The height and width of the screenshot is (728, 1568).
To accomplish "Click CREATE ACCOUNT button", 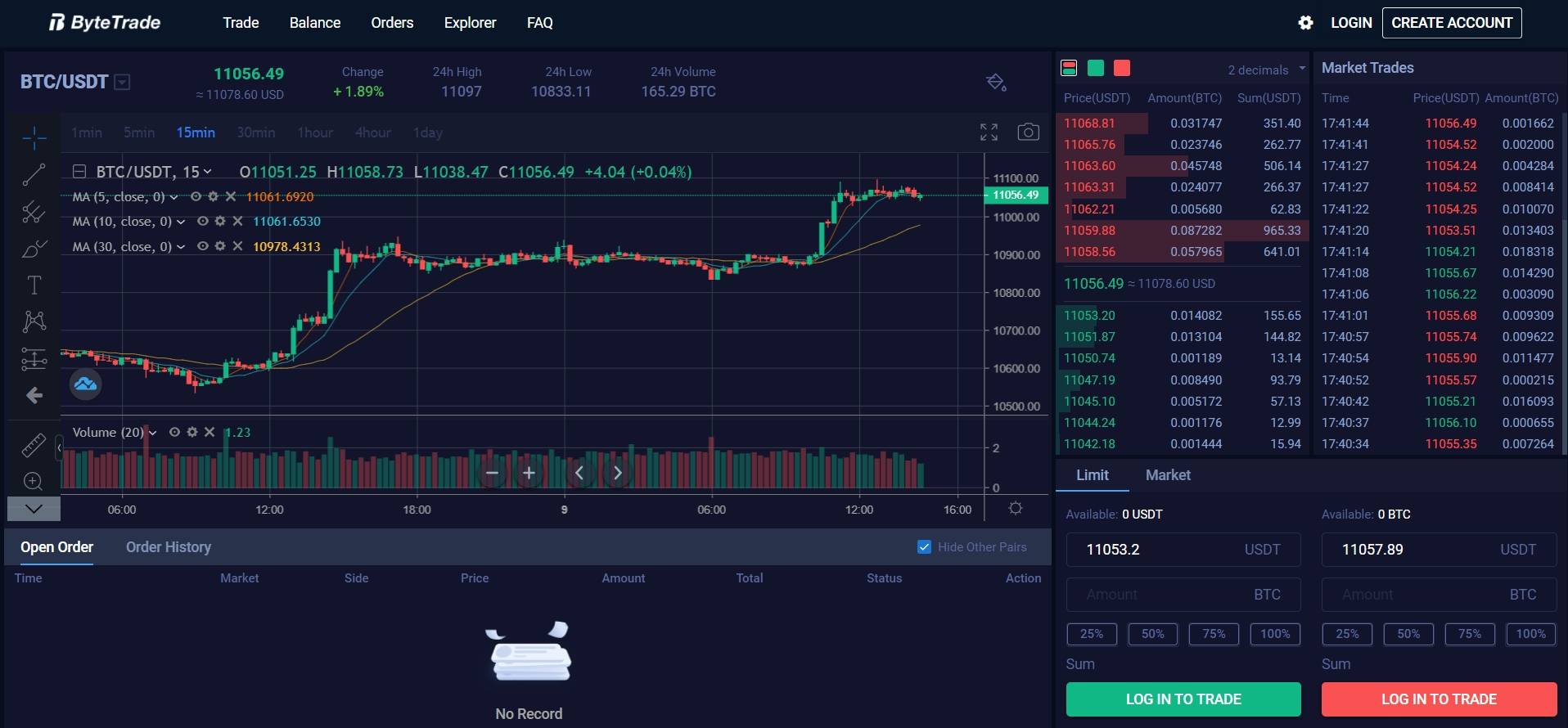I will (1452, 23).
